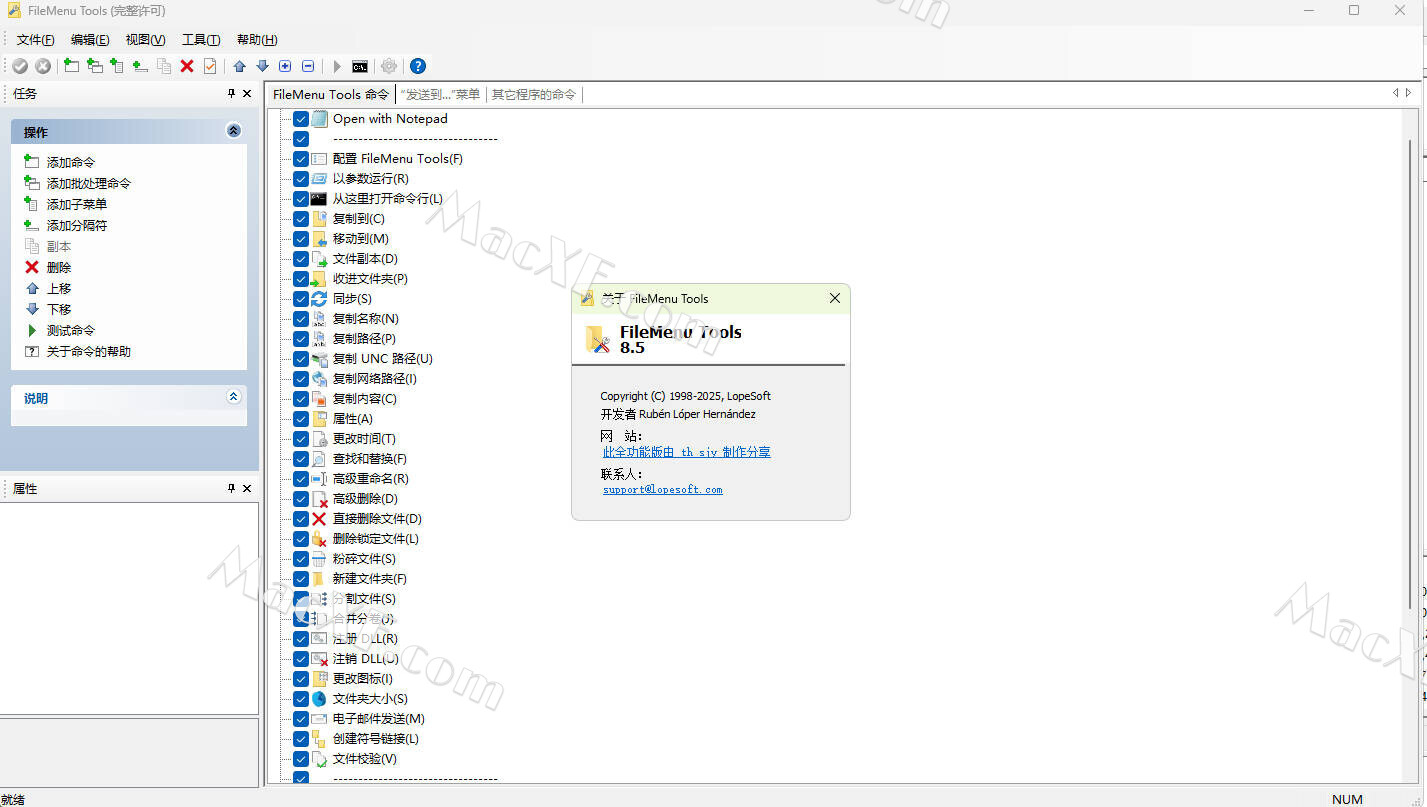Click the red Delete X toolbar icon
1427x807 pixels.
click(x=187, y=66)
